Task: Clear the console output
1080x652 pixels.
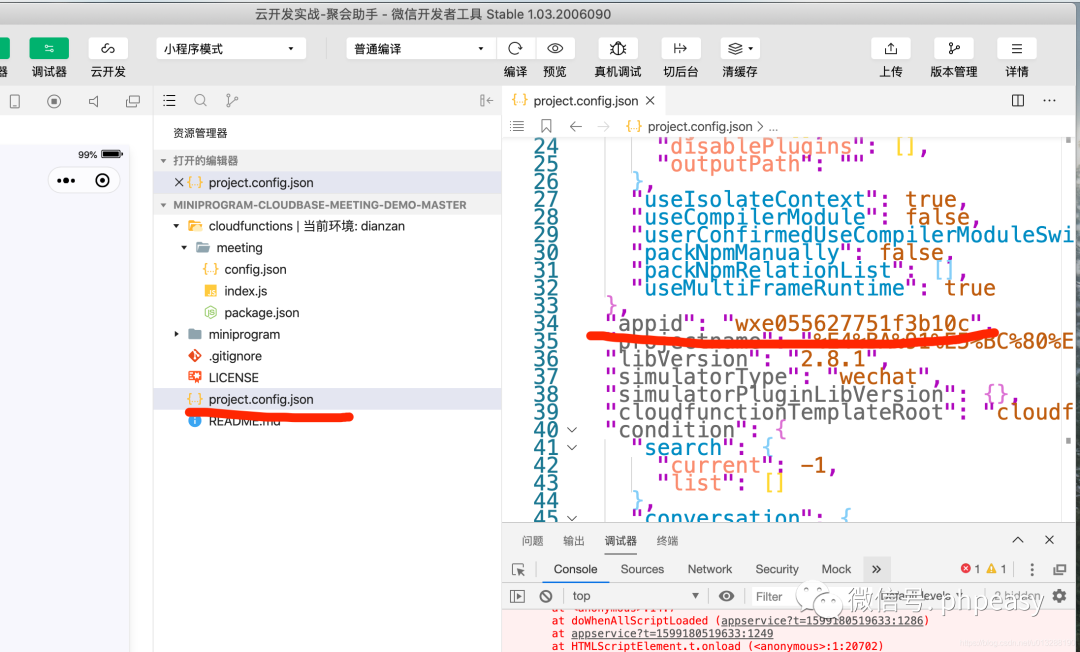Action: point(546,596)
